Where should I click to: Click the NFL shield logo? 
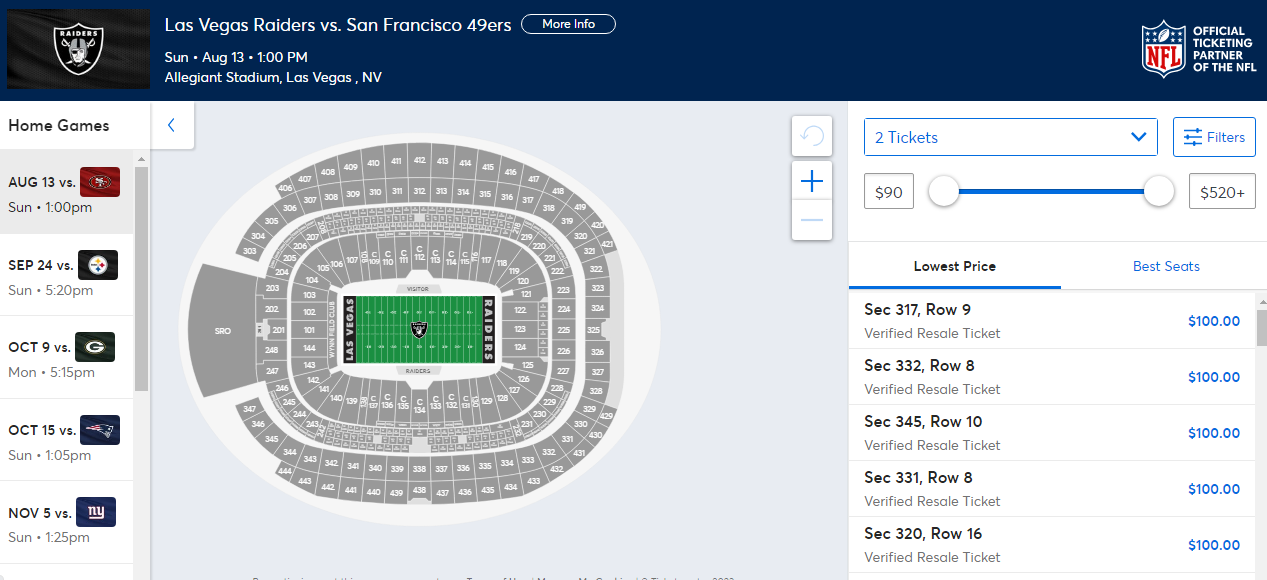[x=1164, y=50]
